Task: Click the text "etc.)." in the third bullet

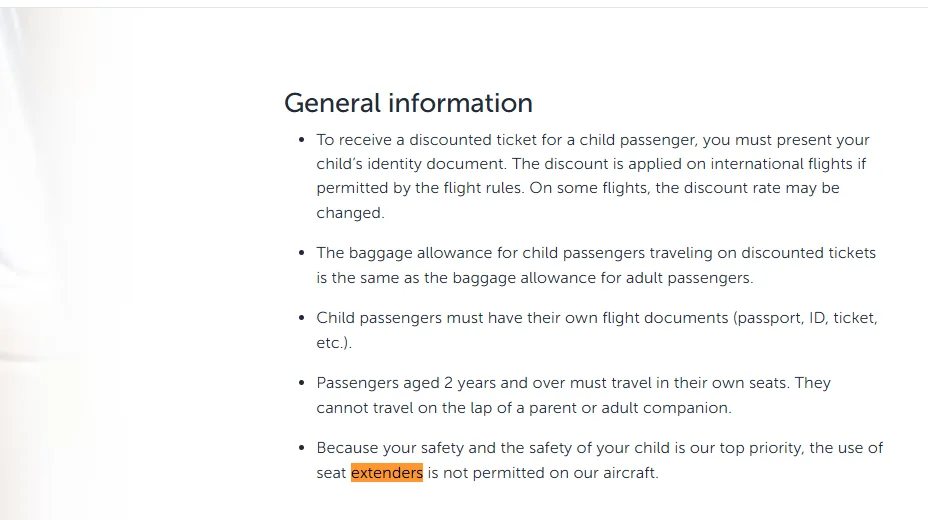Action: 334,343
